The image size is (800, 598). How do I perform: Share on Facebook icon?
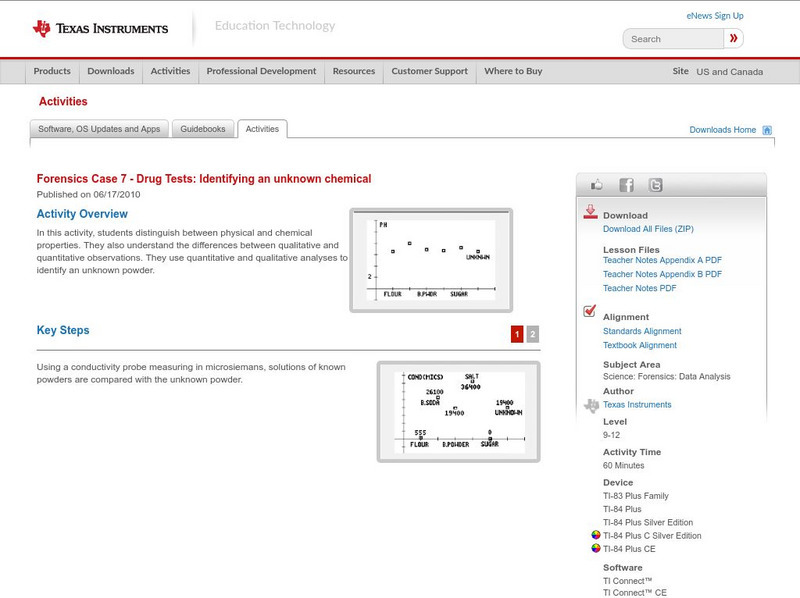pos(627,185)
